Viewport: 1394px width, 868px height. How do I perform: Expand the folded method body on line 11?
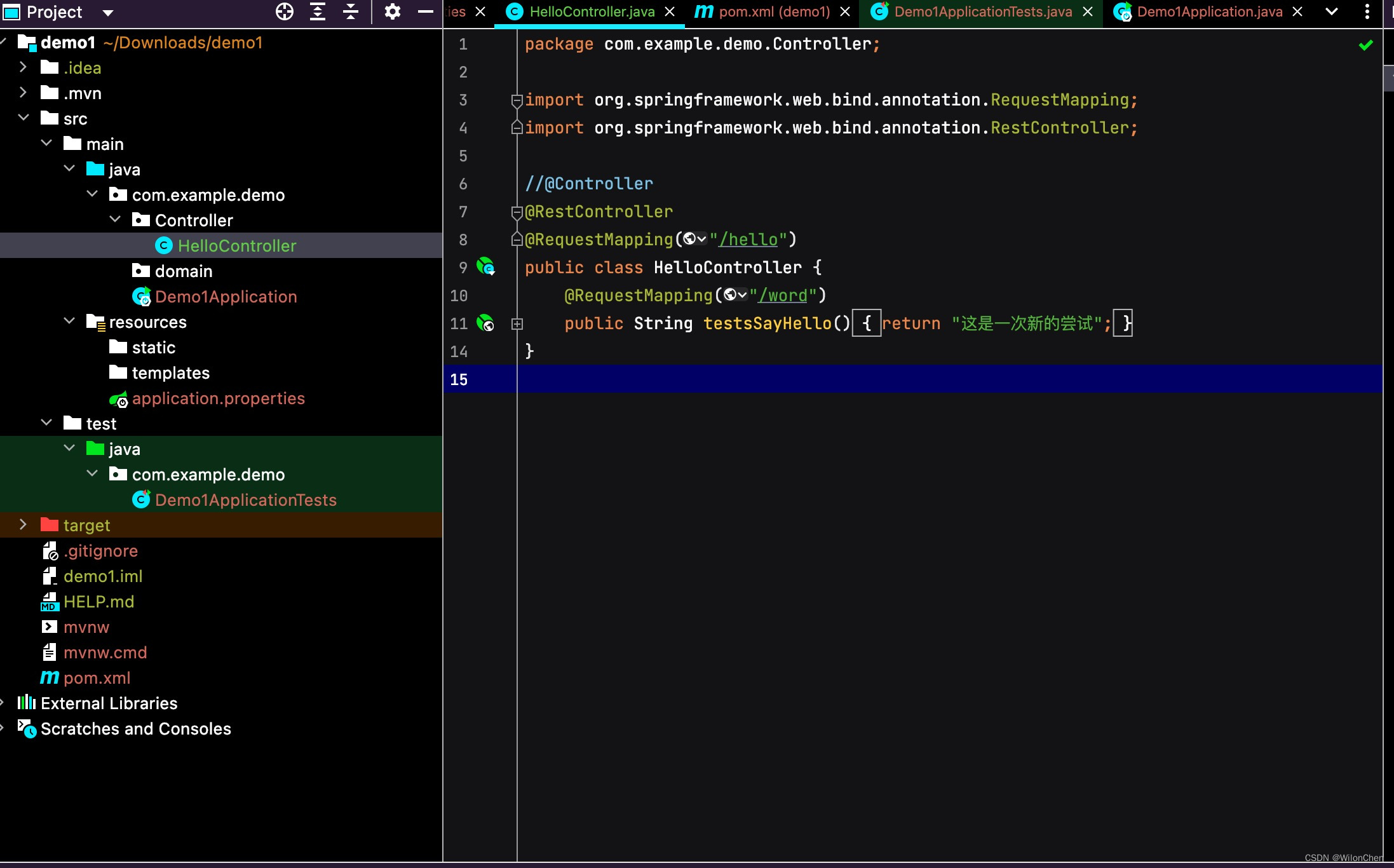pyautogui.click(x=517, y=324)
